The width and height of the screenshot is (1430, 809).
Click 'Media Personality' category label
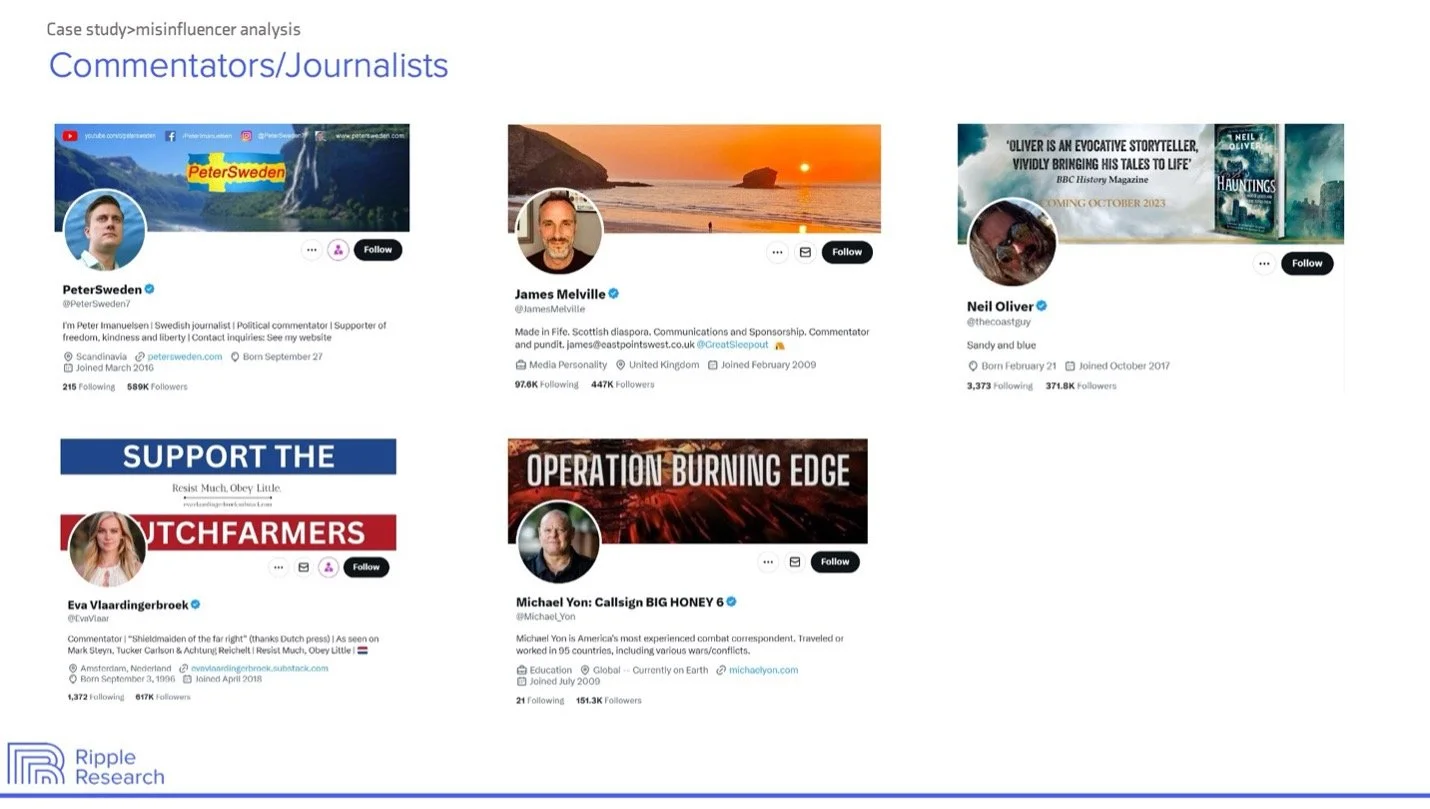tap(568, 365)
